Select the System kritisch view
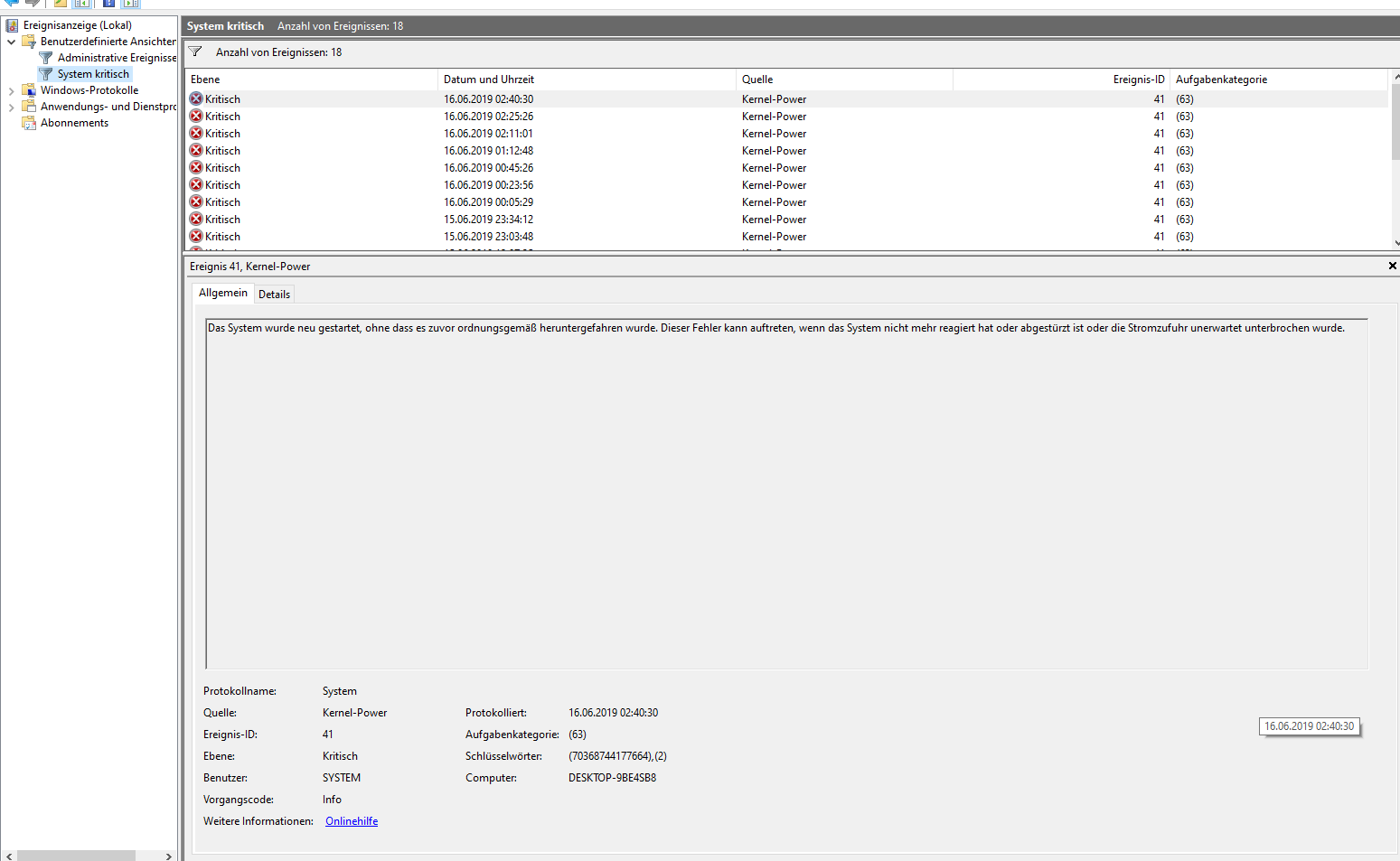This screenshot has height=861, width=1400. [93, 74]
